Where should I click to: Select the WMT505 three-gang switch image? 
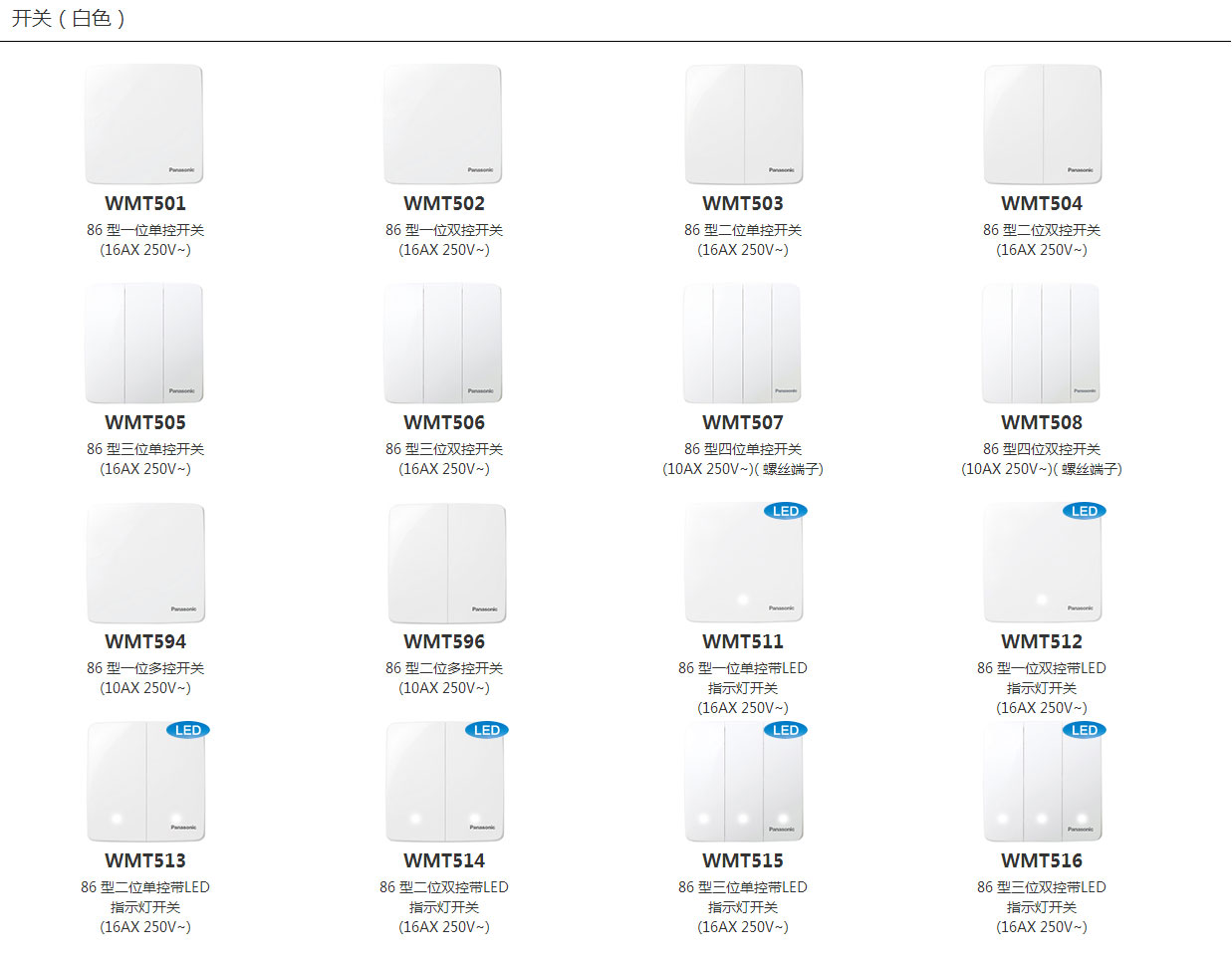click(144, 344)
